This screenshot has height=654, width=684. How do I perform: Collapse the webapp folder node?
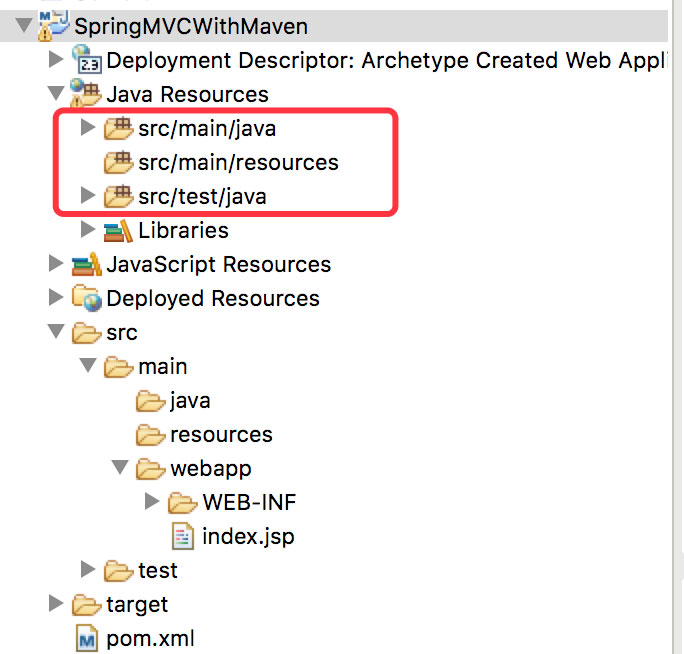click(x=120, y=467)
